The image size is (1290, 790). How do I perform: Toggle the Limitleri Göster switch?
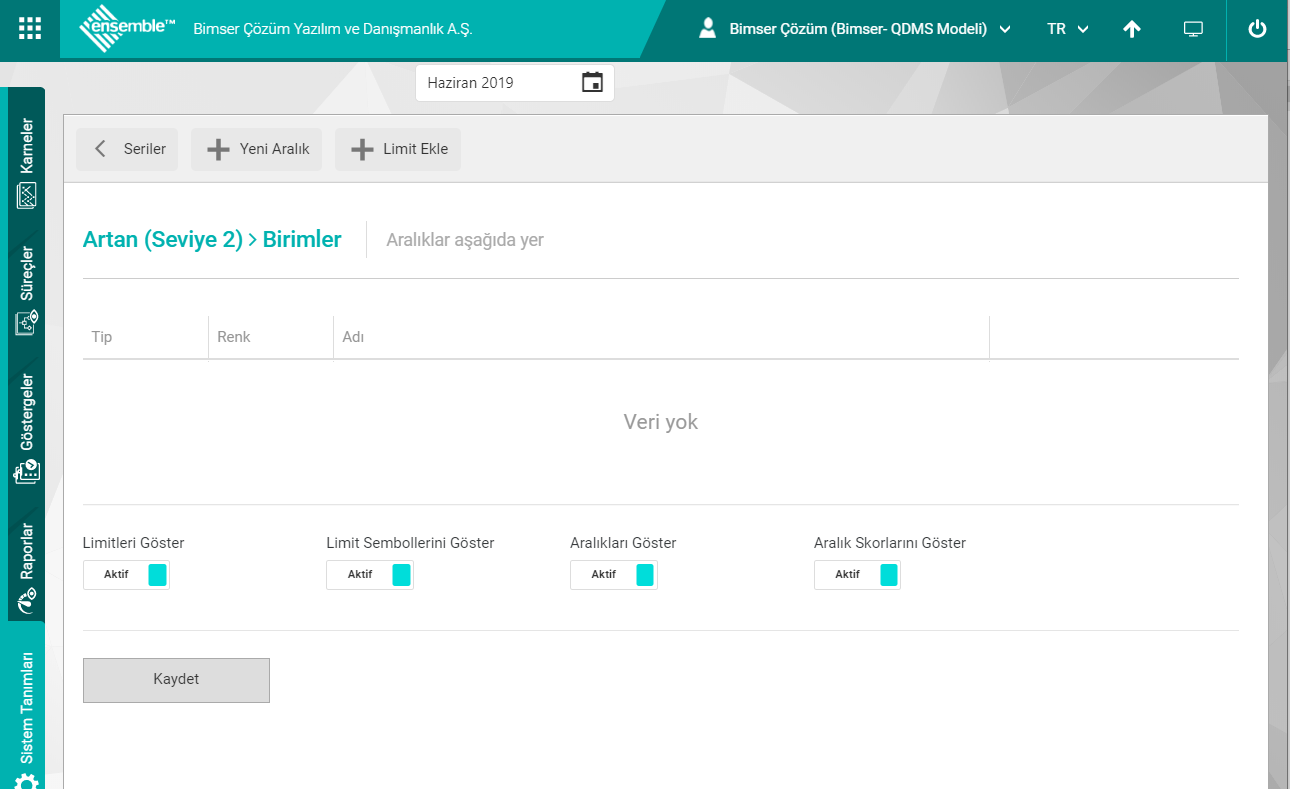point(126,575)
